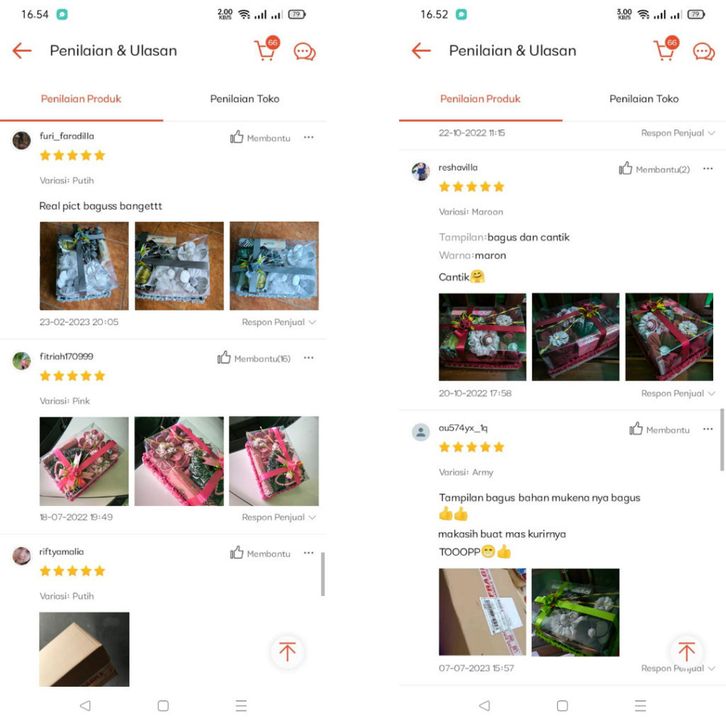726x726 pixels.
Task: Tap back arrow on right screen
Action: pyautogui.click(x=421, y=50)
